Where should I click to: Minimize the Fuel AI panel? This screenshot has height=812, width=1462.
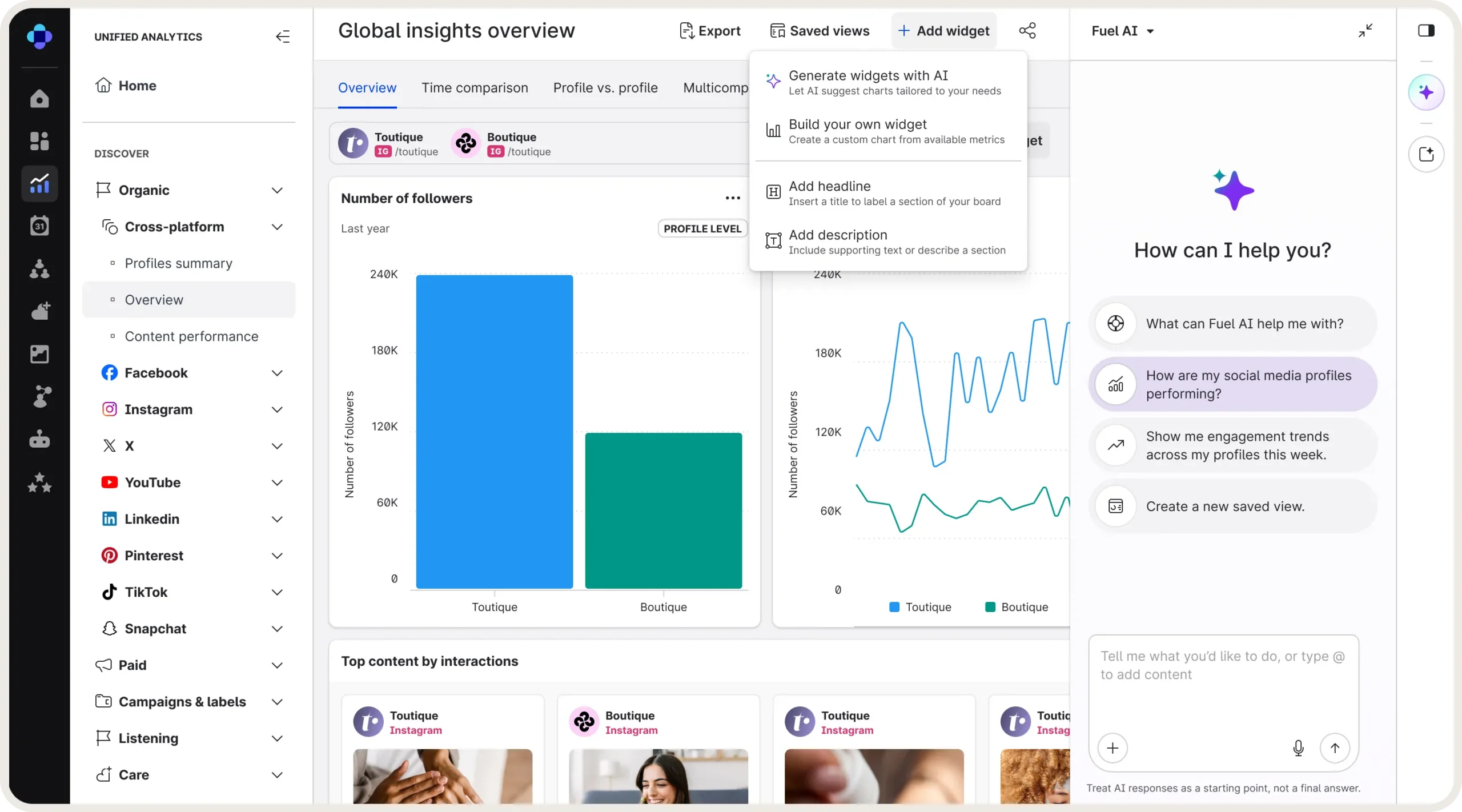click(1365, 31)
